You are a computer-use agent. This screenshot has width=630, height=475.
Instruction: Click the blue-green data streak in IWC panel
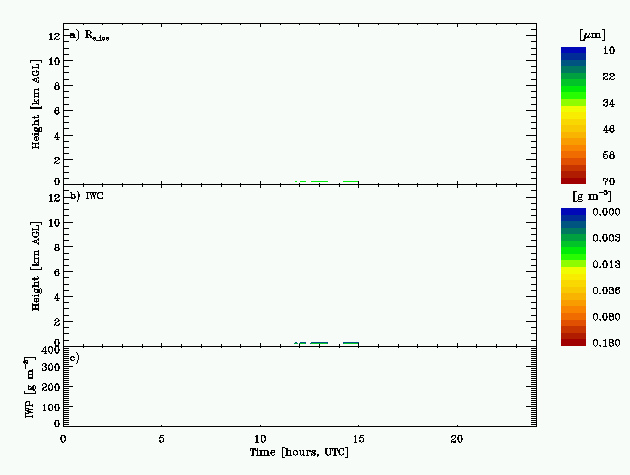pyautogui.click(x=326, y=343)
